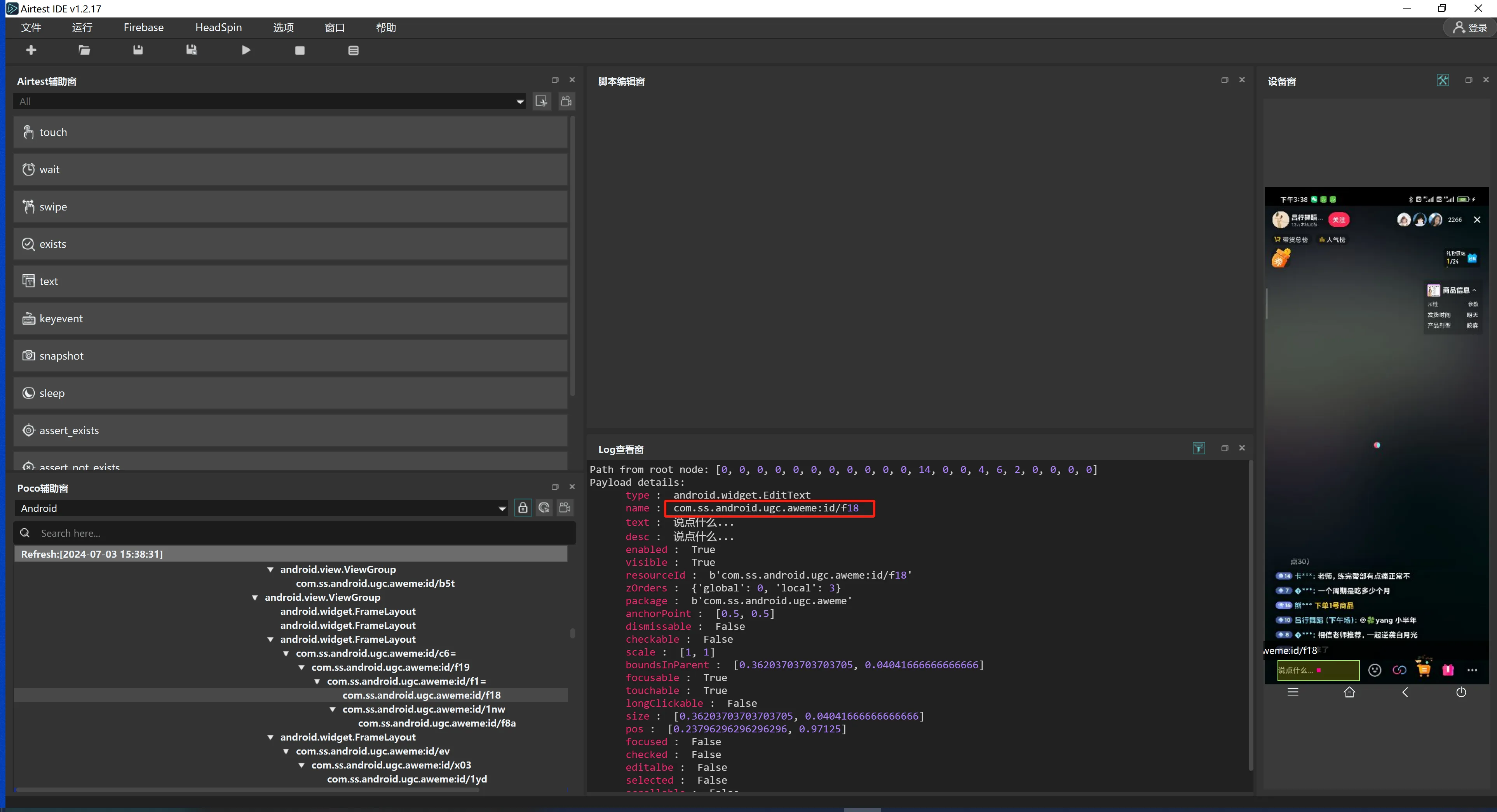Collapse the aweme:id/ev tree node
The height and width of the screenshot is (812, 1497).
(286, 751)
